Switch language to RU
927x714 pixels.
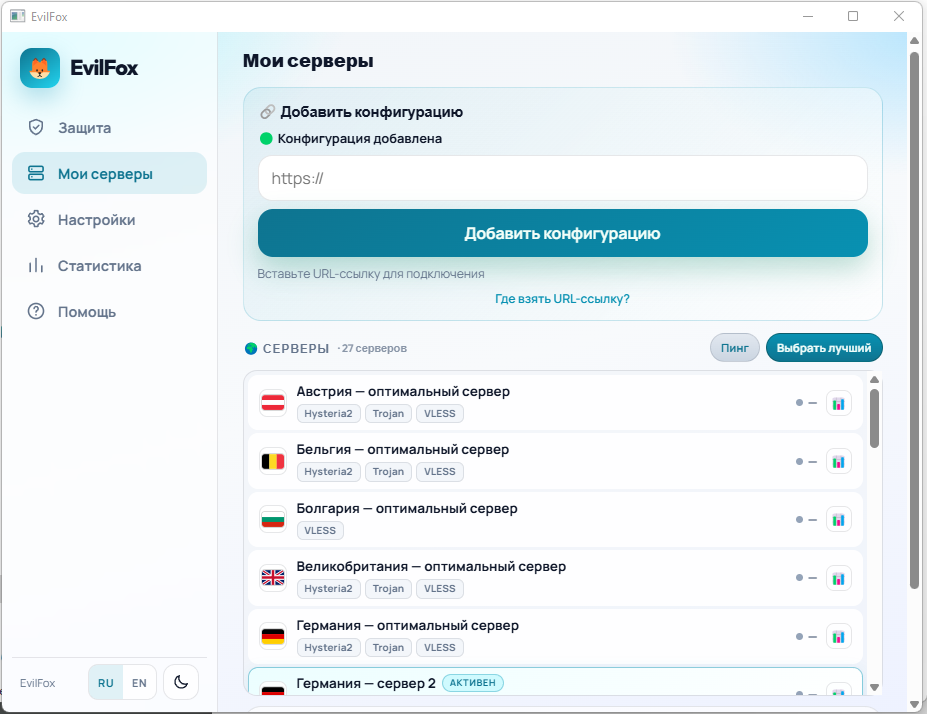(106, 683)
